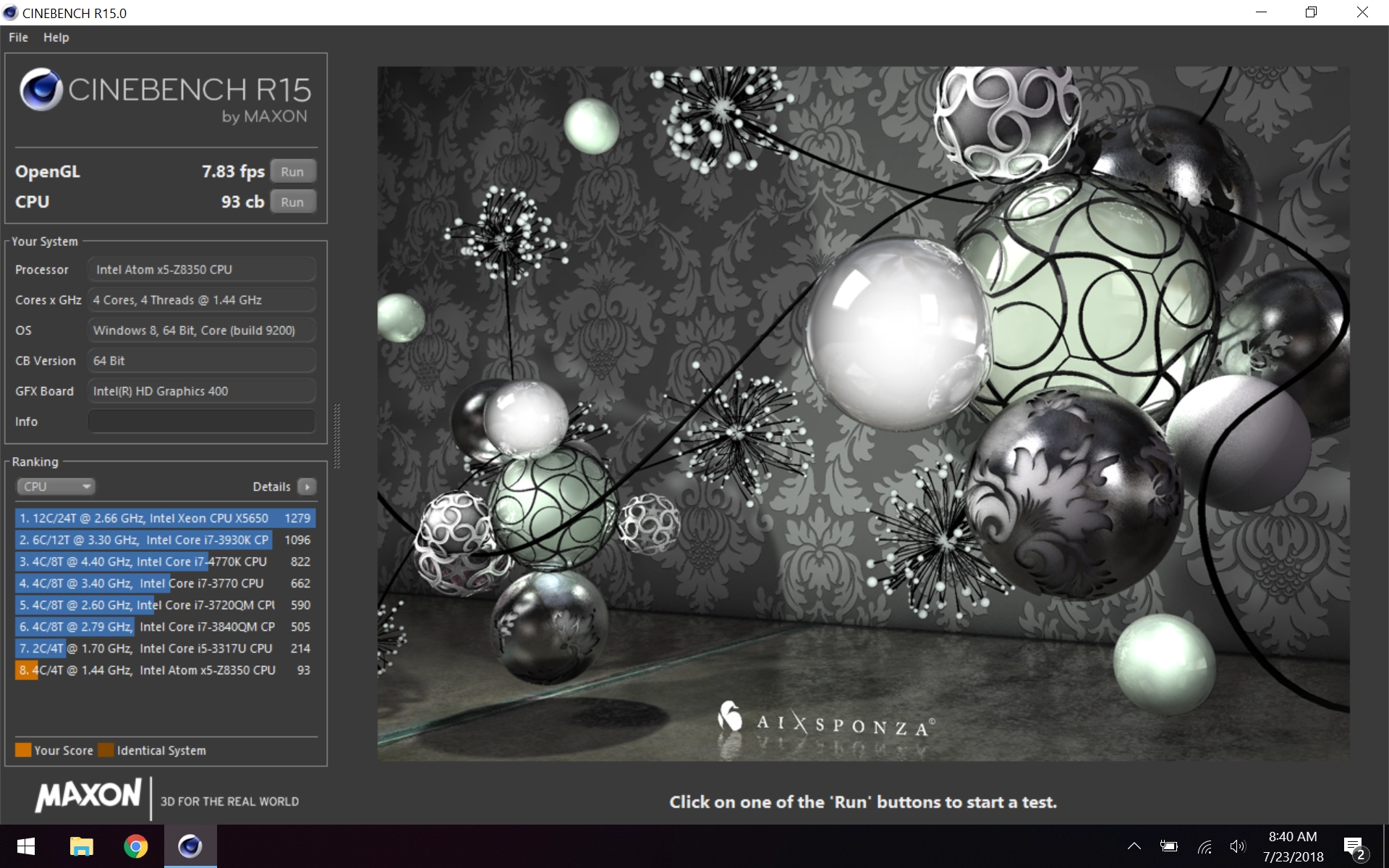Open the File menu
The height and width of the screenshot is (868, 1389).
(18, 38)
